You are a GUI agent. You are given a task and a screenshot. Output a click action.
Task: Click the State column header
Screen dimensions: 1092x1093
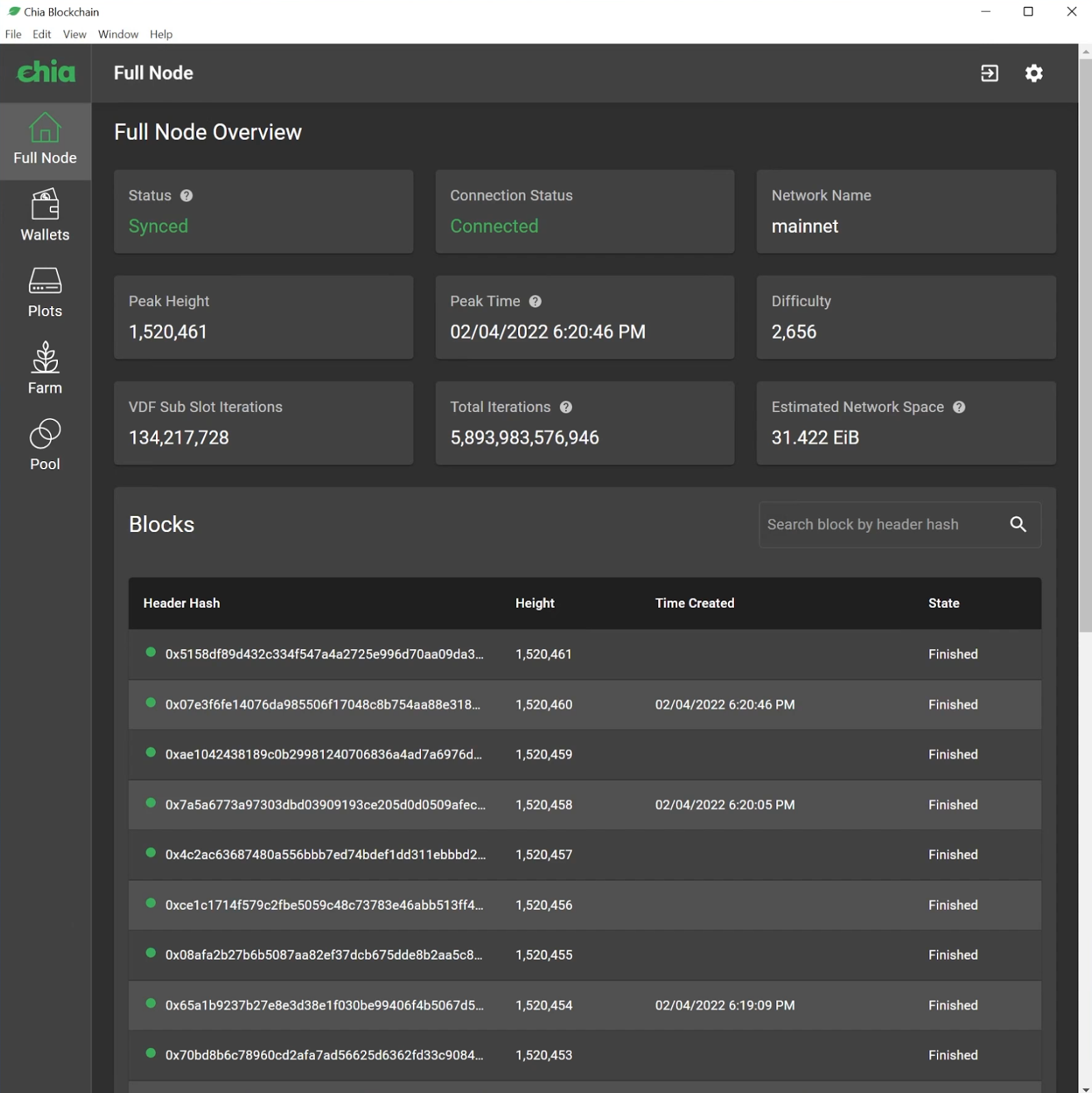point(944,603)
